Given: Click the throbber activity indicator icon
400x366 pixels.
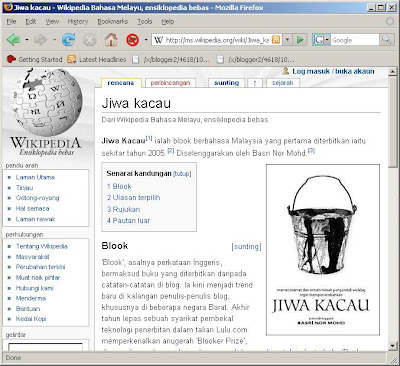Looking at the screenshot, I should [x=390, y=21].
